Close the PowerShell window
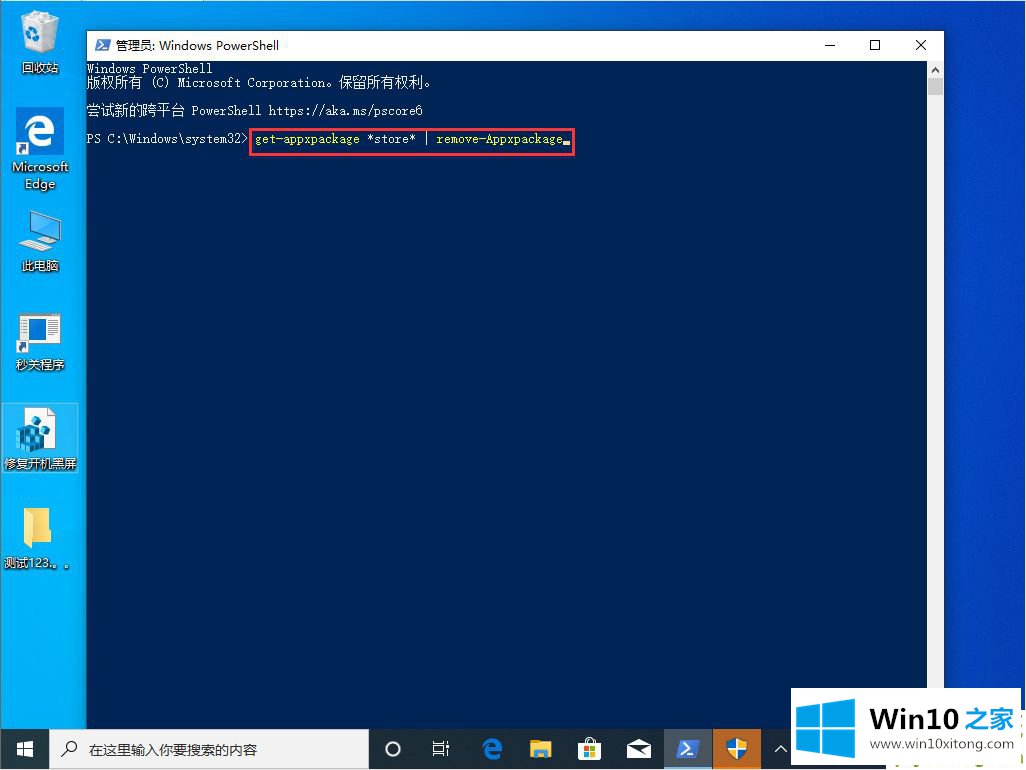This screenshot has width=1026, height=770. point(921,45)
